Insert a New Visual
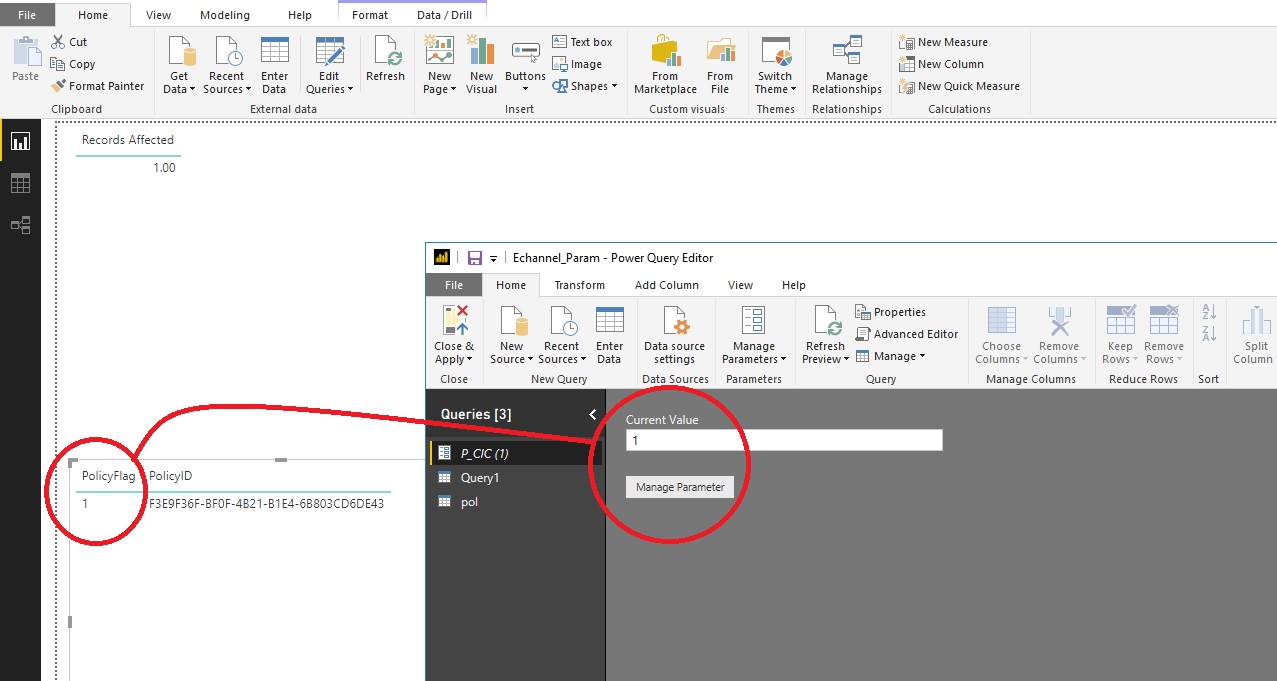This screenshot has width=1277, height=681. (481, 66)
